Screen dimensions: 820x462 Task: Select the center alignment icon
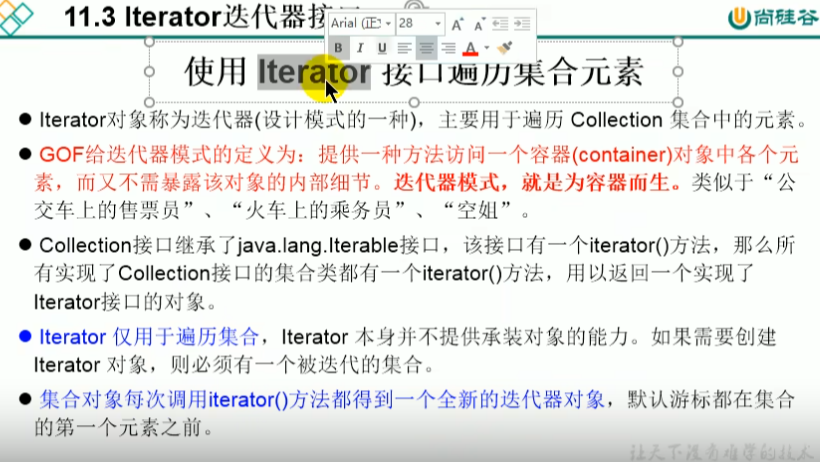click(x=427, y=47)
